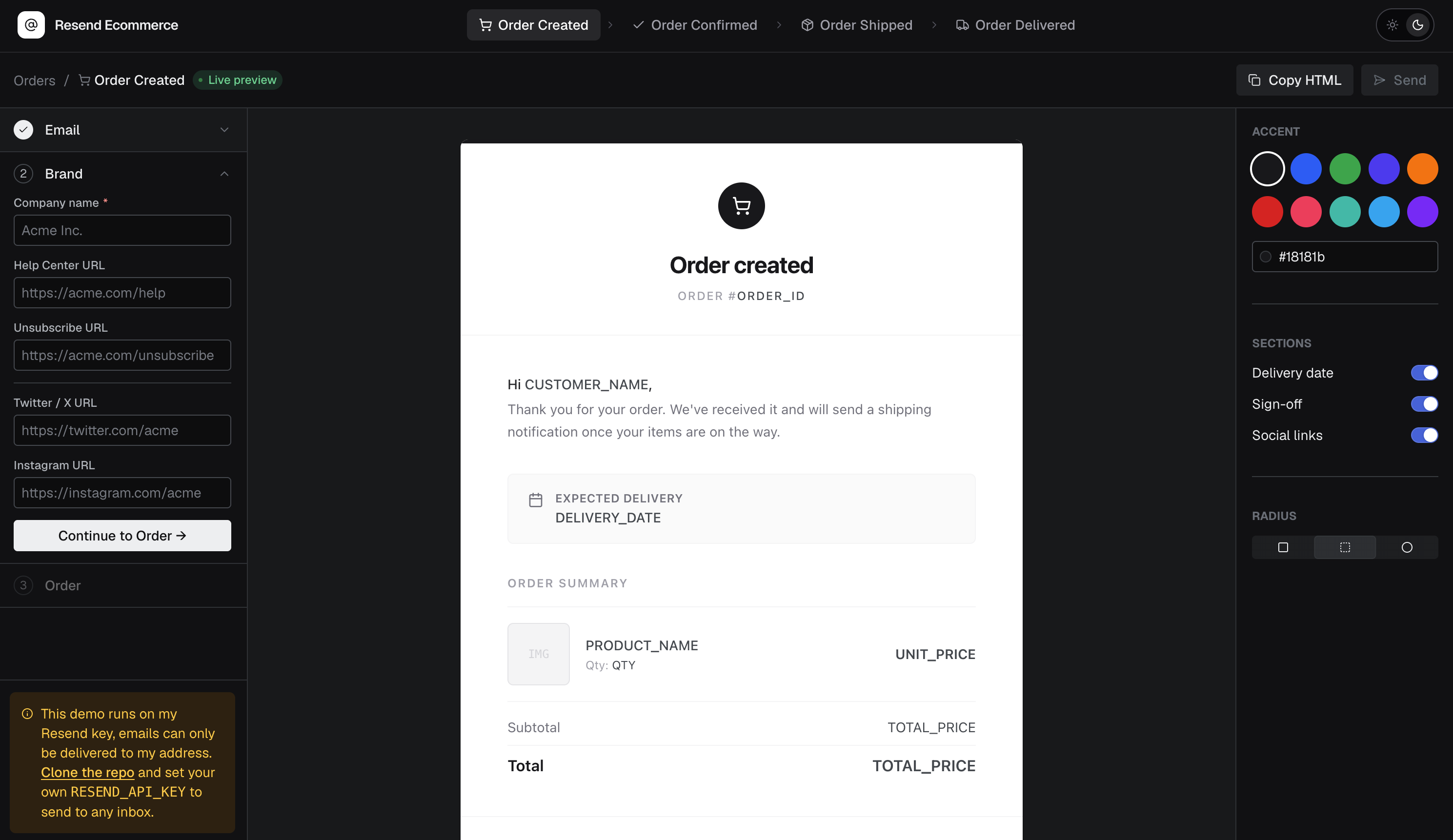
Task: Expand the Order step section
Action: coord(62,585)
